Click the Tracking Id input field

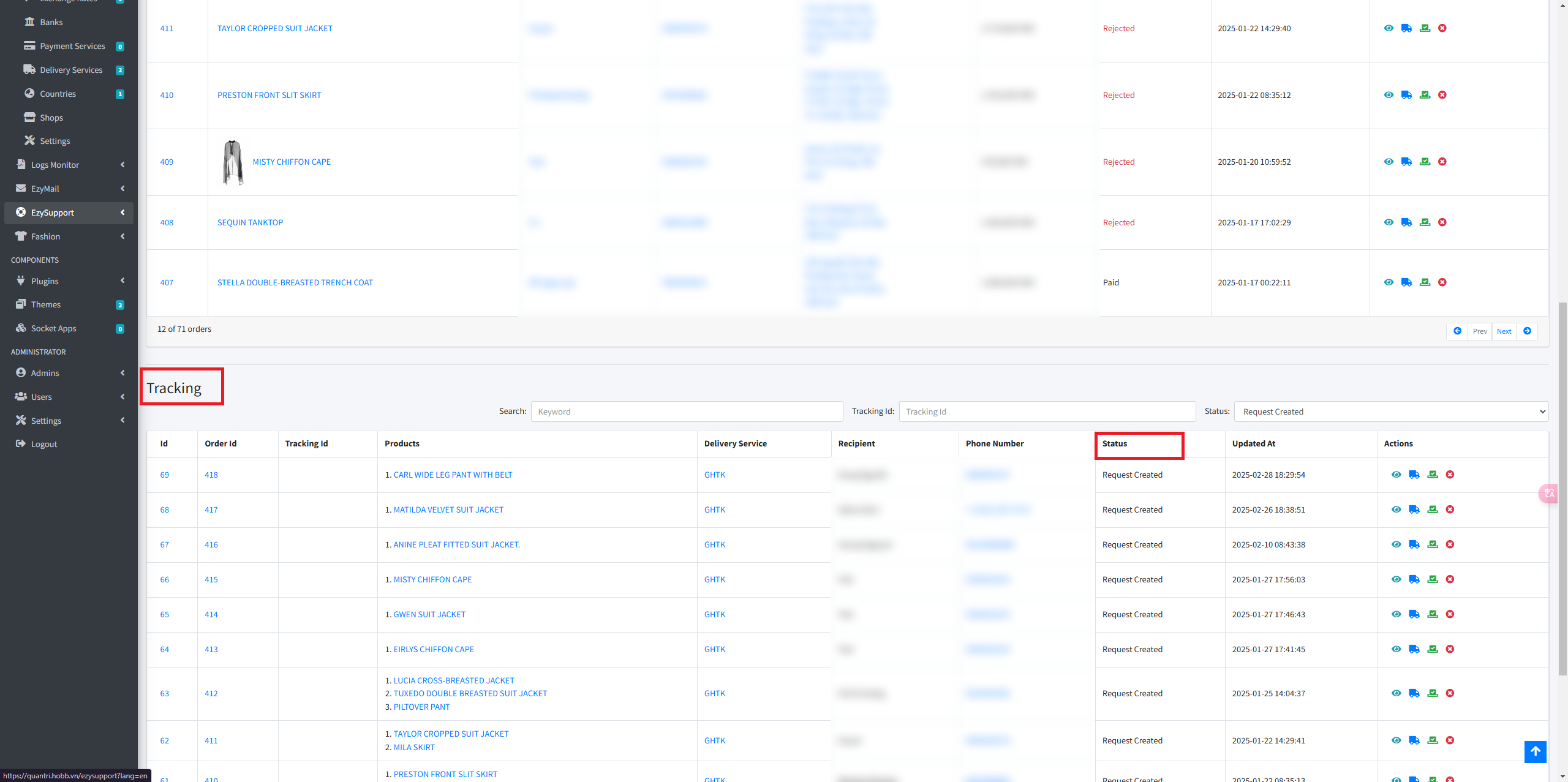pyautogui.click(x=1047, y=412)
